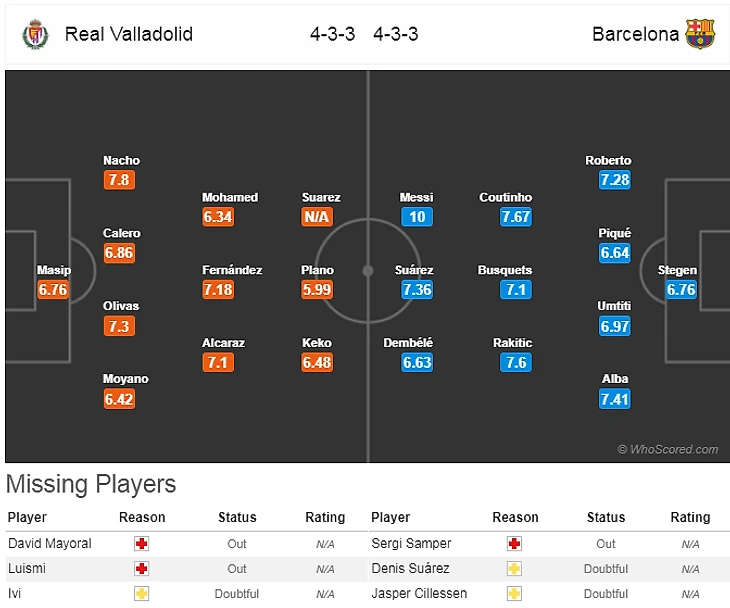730x608 pixels.
Task: Click the Real Valladolid club crest
Action: (34, 34)
